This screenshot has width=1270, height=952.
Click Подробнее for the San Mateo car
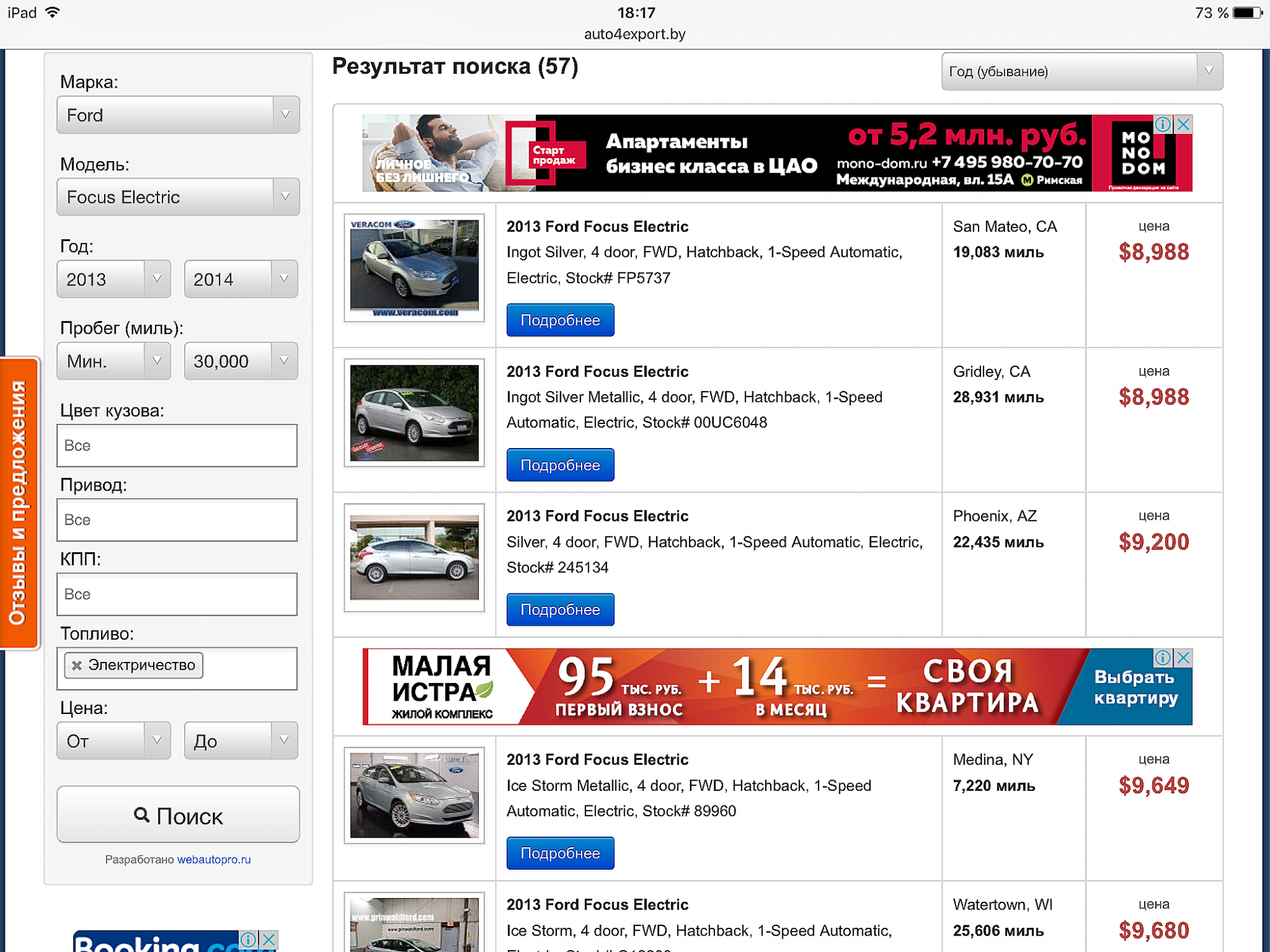click(559, 320)
